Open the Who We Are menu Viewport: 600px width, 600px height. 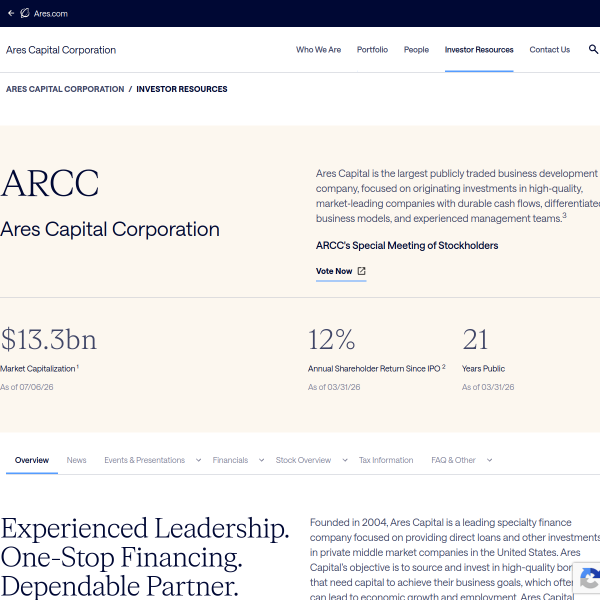318,50
